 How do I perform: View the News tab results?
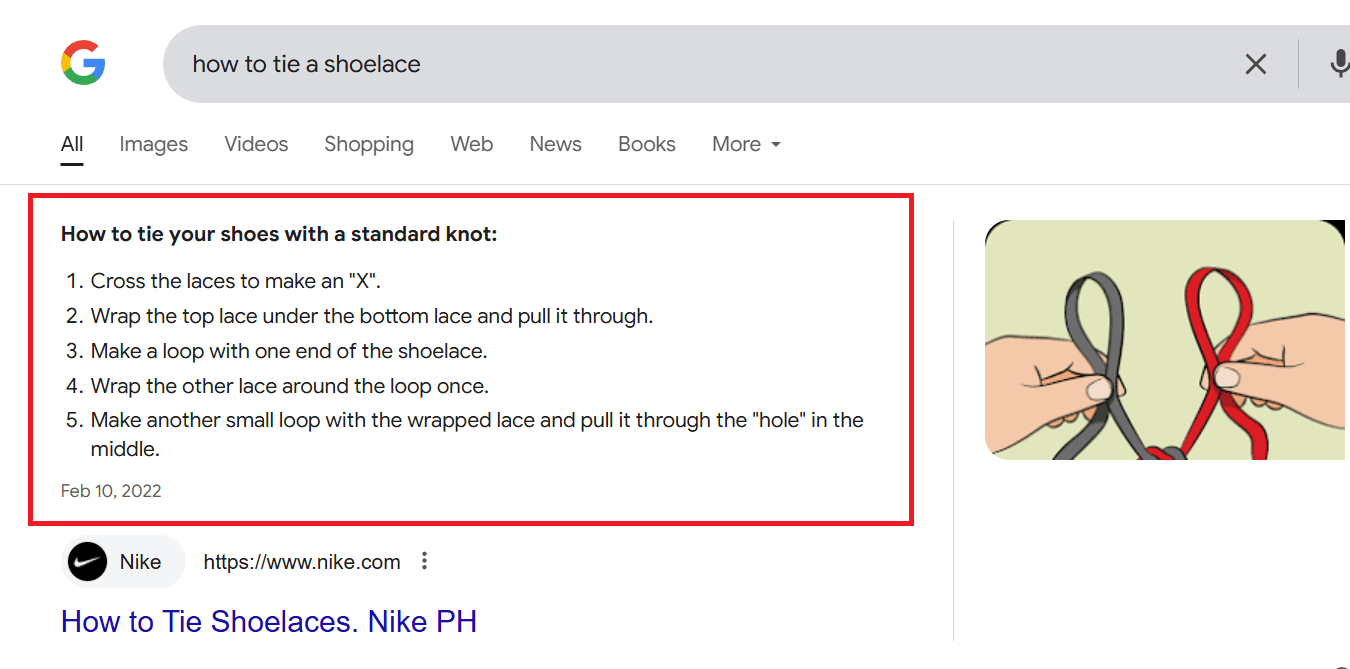tap(555, 144)
